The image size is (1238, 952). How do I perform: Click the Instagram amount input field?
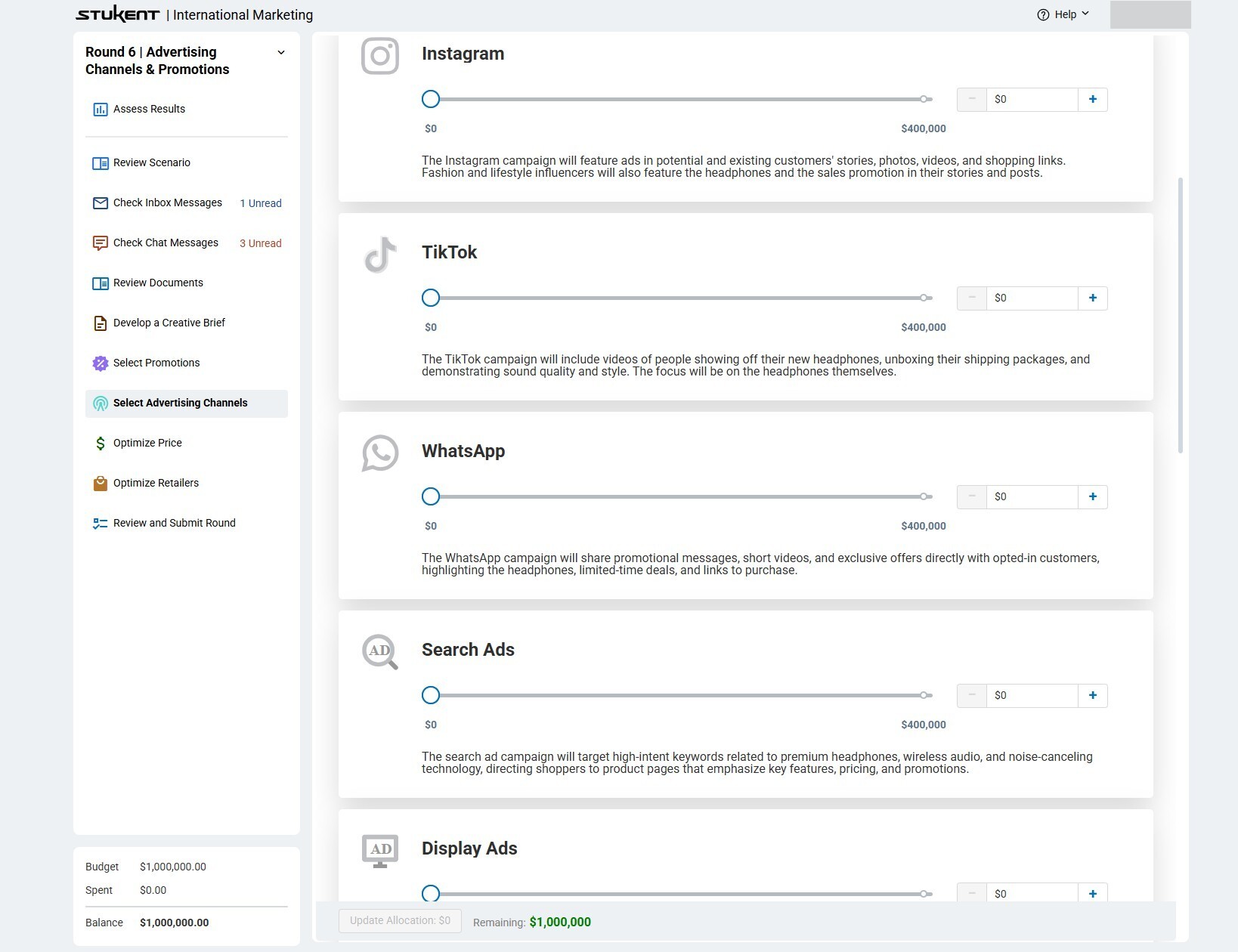tap(1032, 100)
